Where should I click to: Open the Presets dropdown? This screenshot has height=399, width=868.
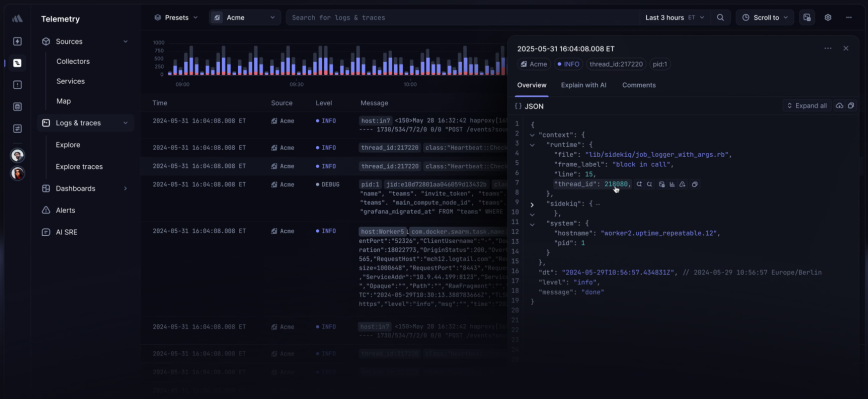tap(176, 18)
